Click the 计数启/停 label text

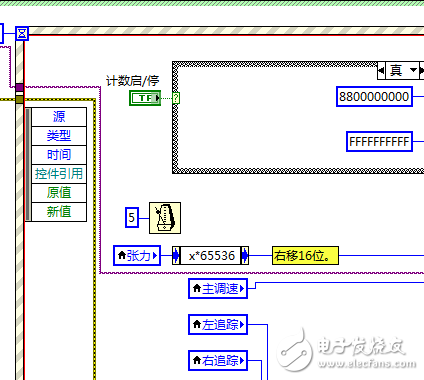tap(133, 81)
